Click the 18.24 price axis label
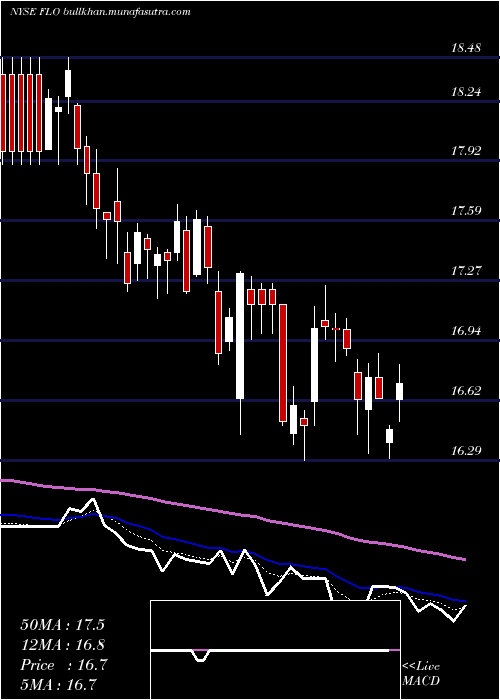Image resolution: width=500 pixels, height=700 pixels. pos(466,92)
